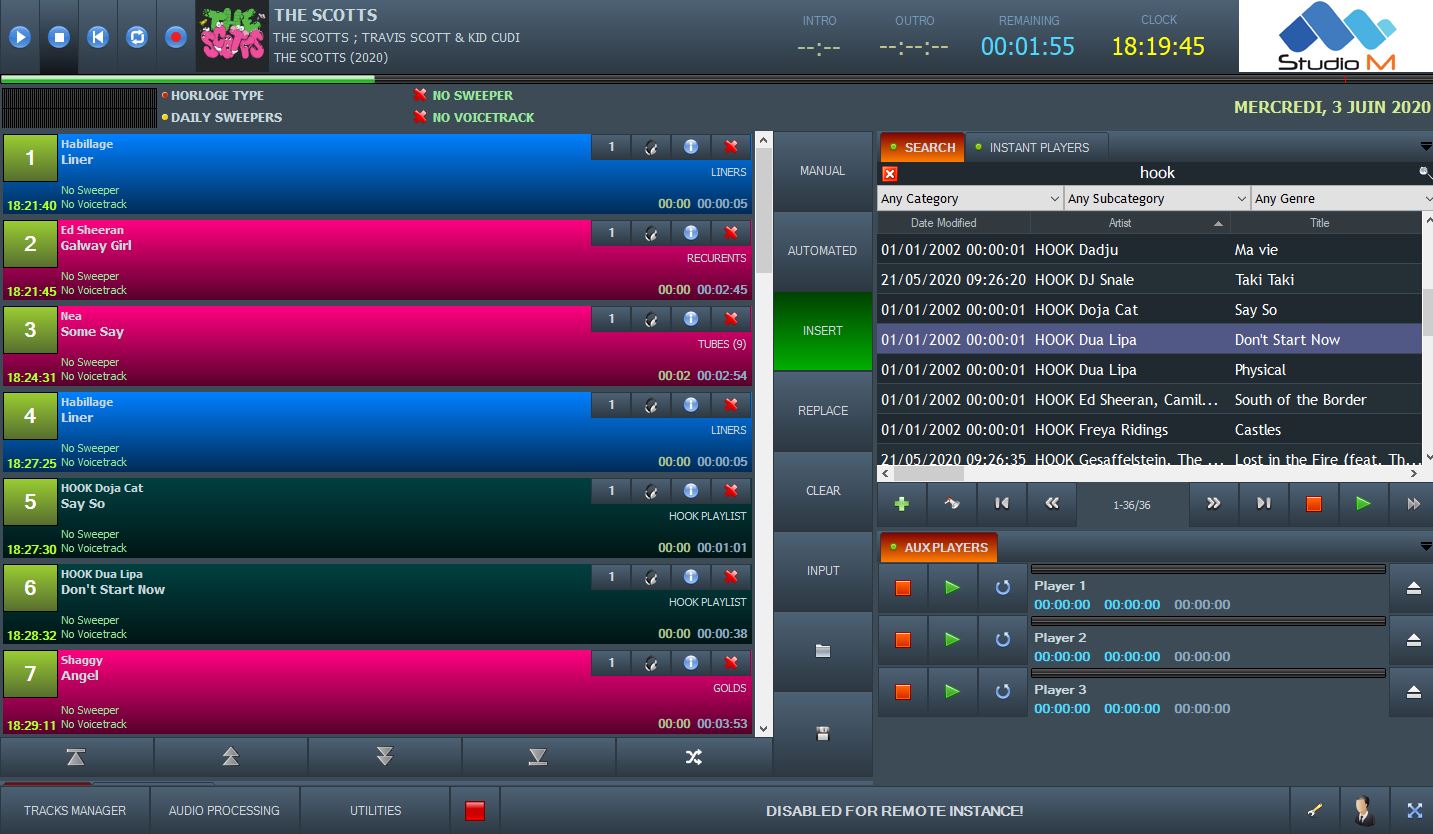
Task: Open headphone preview for Galway Girl track
Action: pyautogui.click(x=651, y=233)
